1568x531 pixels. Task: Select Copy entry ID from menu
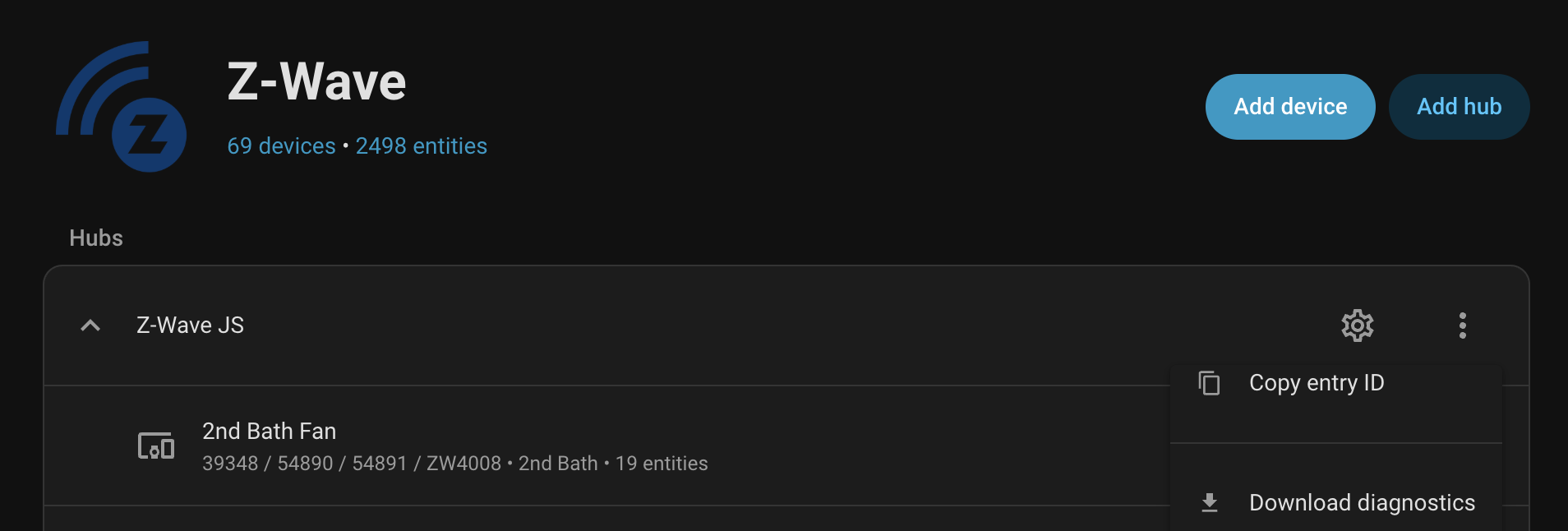tap(1316, 383)
